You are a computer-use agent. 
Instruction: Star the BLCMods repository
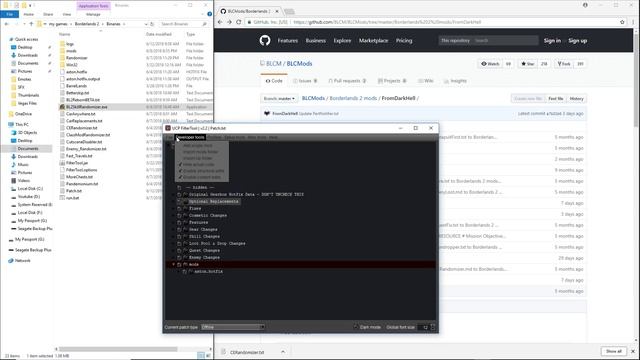(x=527, y=64)
